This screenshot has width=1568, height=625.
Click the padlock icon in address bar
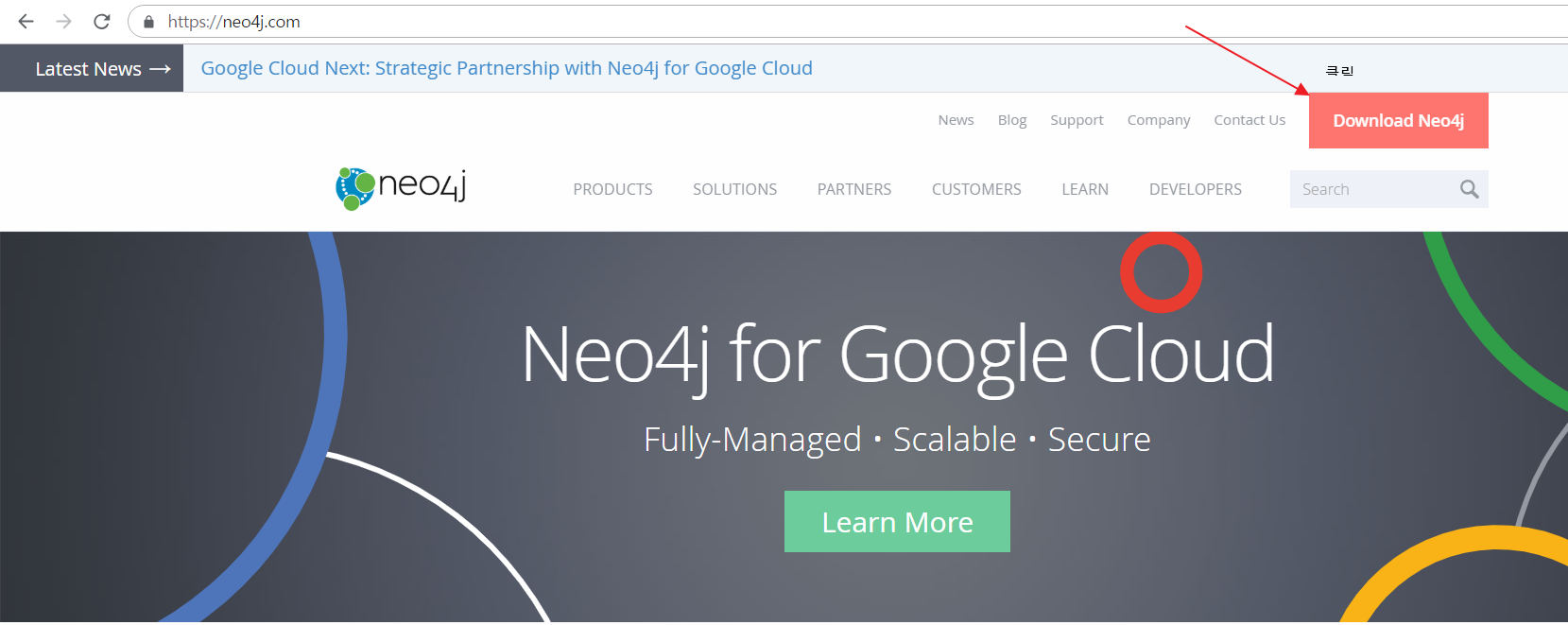click(x=148, y=22)
